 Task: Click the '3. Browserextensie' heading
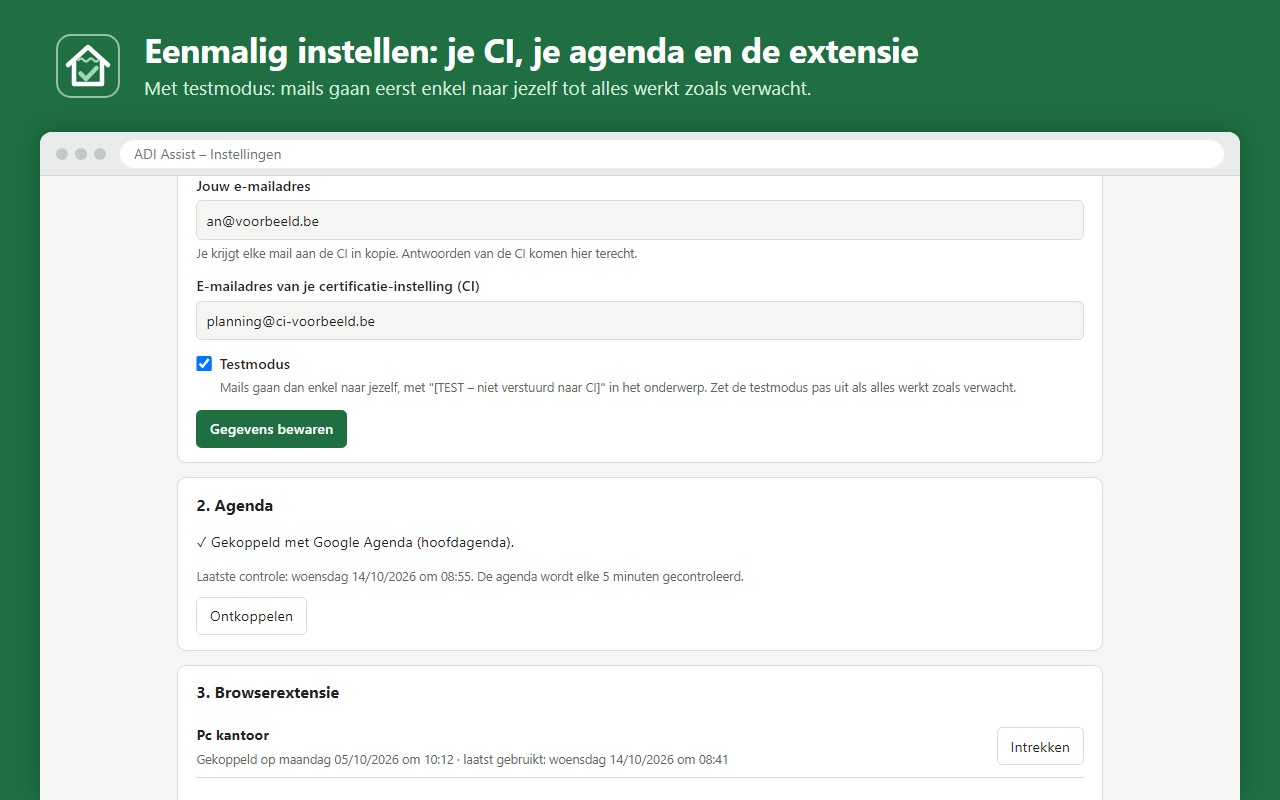(268, 692)
